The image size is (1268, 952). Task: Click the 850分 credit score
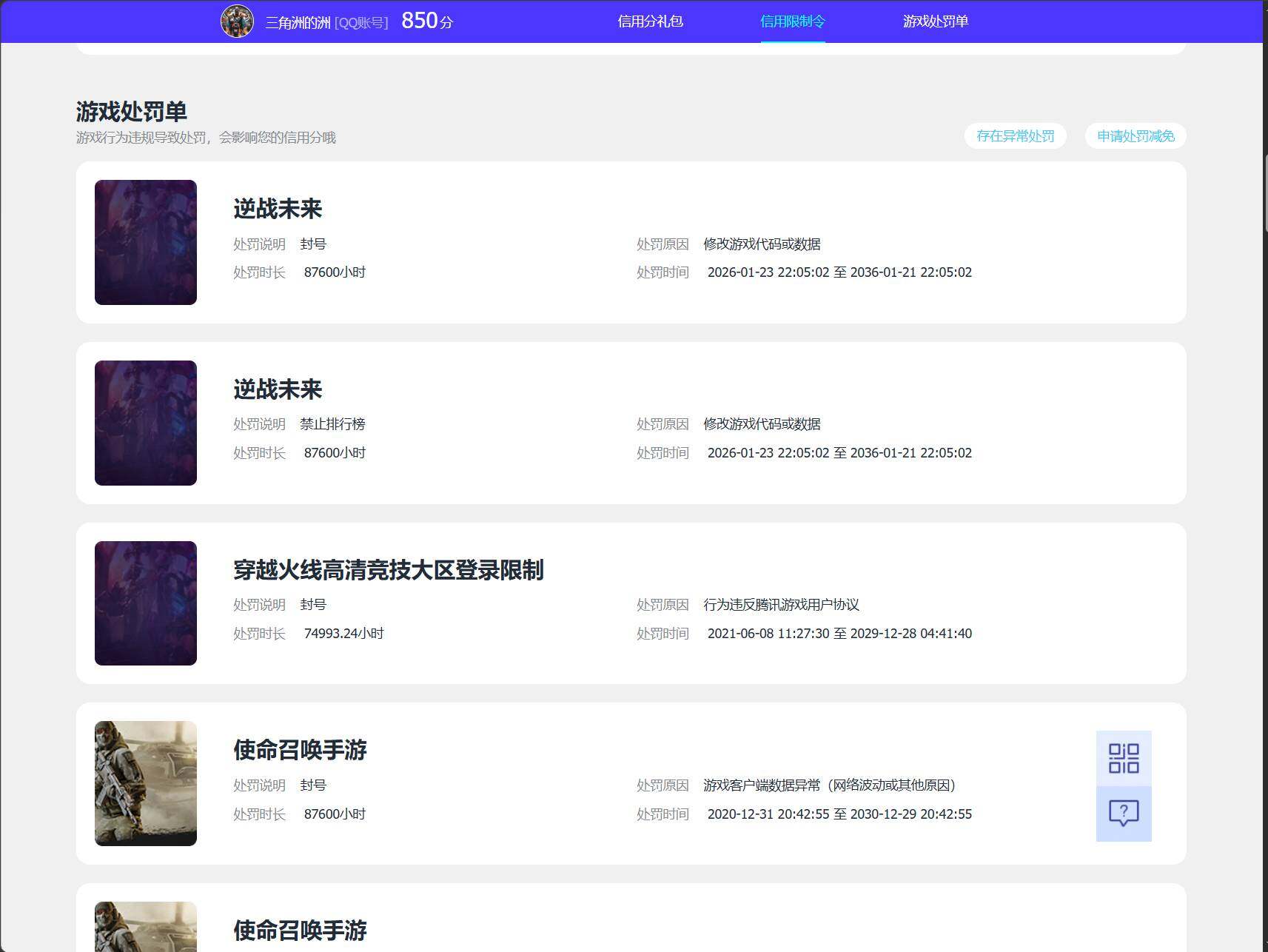point(427,21)
